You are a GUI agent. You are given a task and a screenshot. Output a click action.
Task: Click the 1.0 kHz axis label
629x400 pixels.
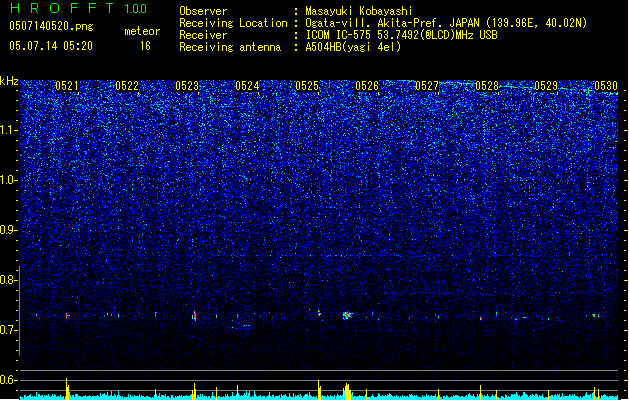coord(9,180)
